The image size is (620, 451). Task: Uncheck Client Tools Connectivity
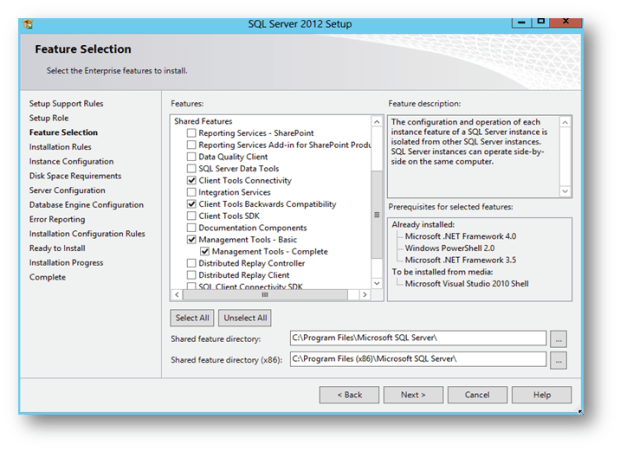pos(192,181)
